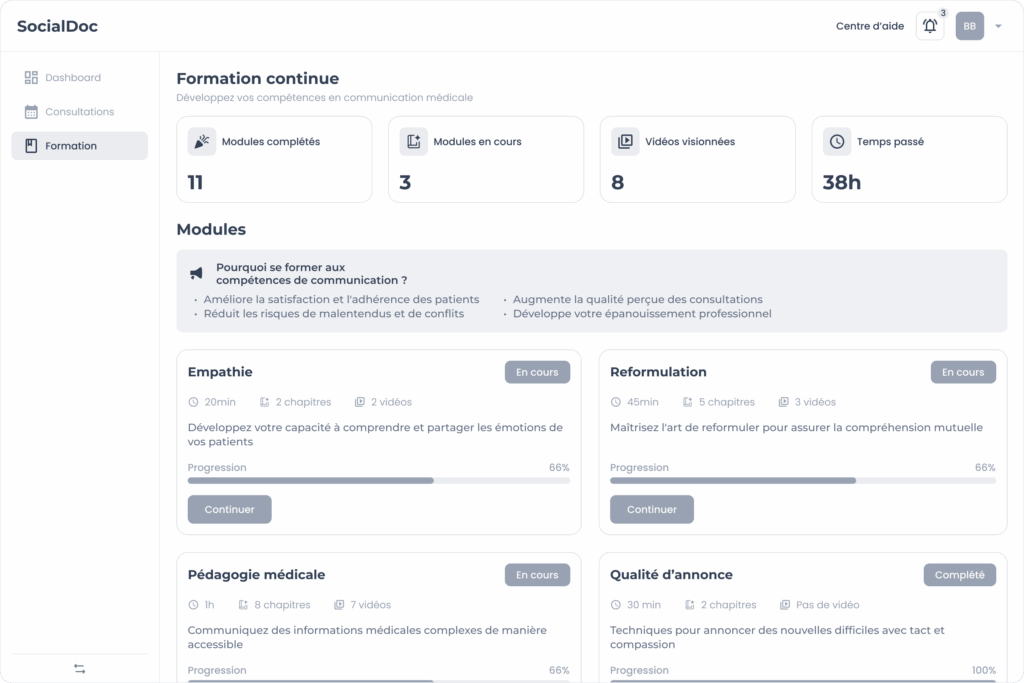Viewport: 1024px width, 683px height.
Task: Click the Vidéos visionnées play icon
Action: pyautogui.click(x=625, y=142)
